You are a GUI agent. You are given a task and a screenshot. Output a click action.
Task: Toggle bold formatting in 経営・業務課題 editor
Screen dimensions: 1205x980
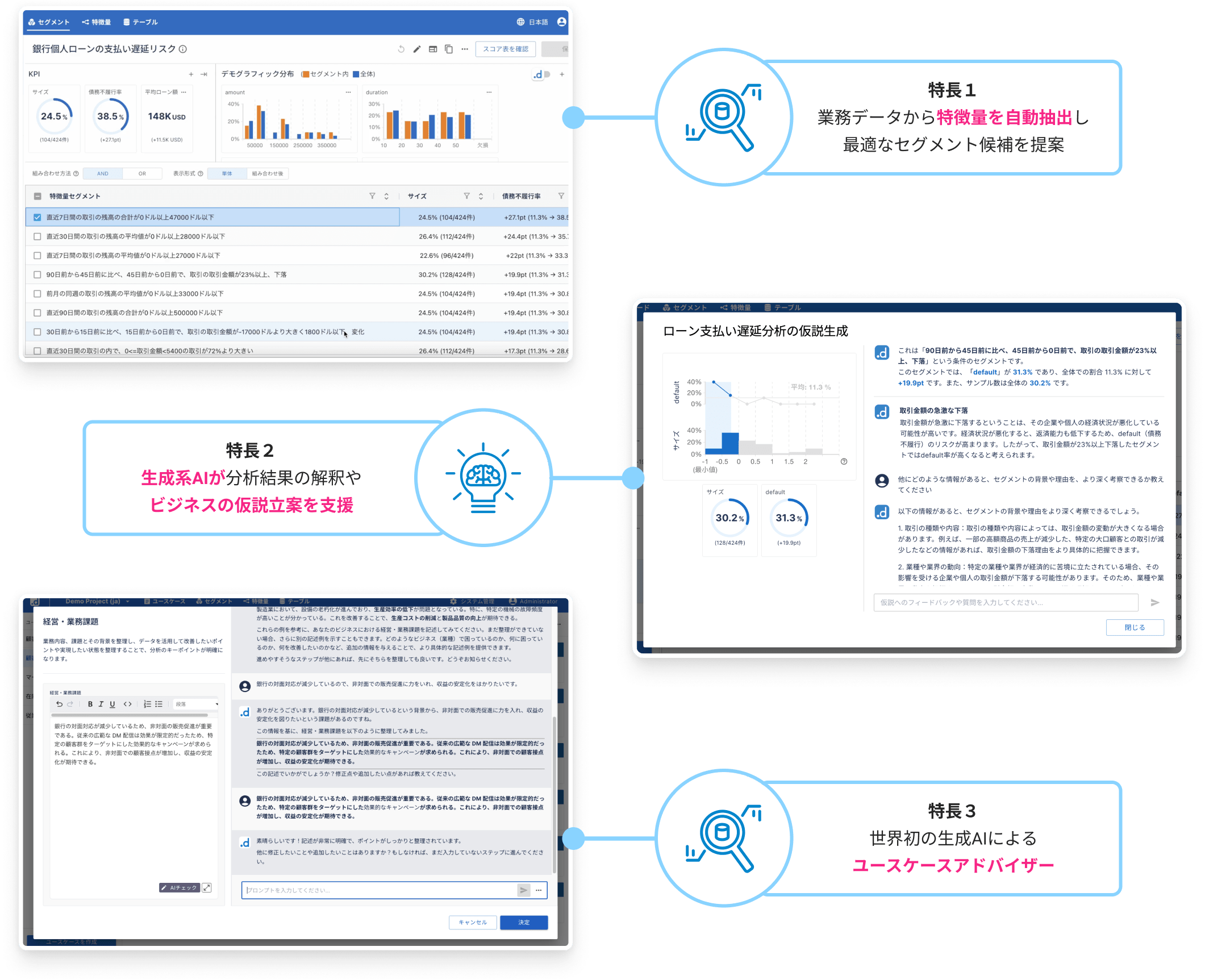point(90,704)
